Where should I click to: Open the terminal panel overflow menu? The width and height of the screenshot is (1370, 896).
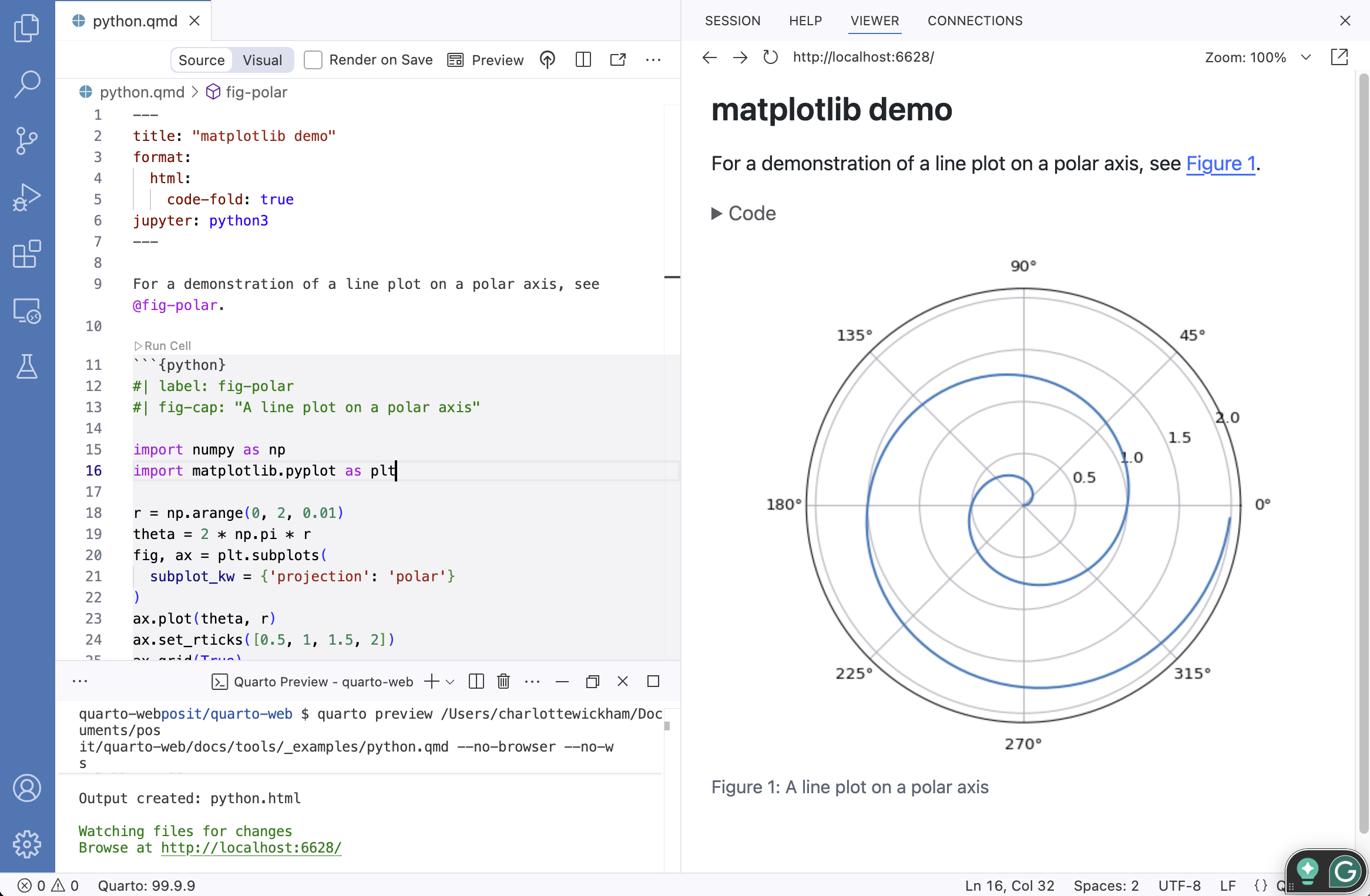(79, 681)
